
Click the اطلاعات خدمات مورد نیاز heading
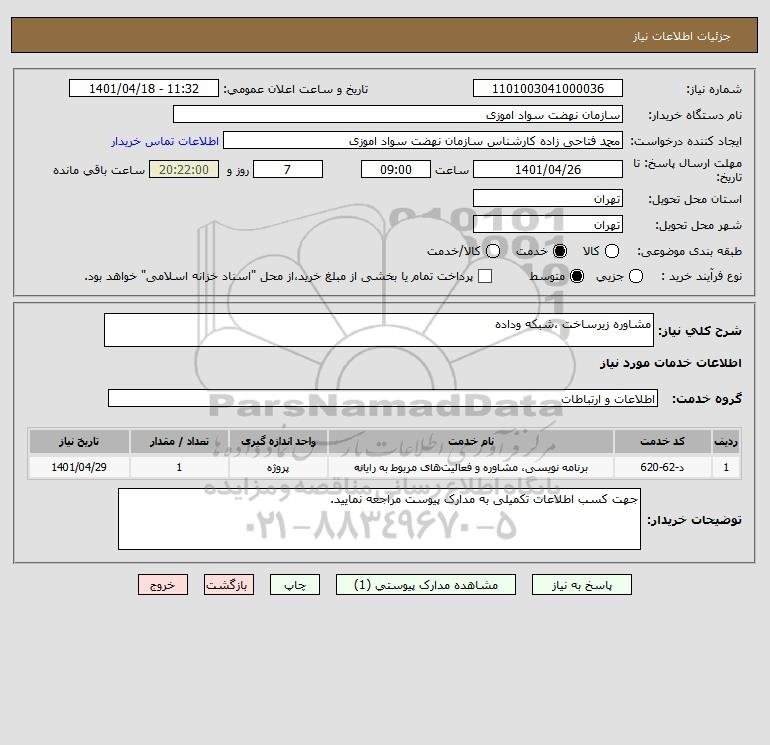click(x=670, y=363)
